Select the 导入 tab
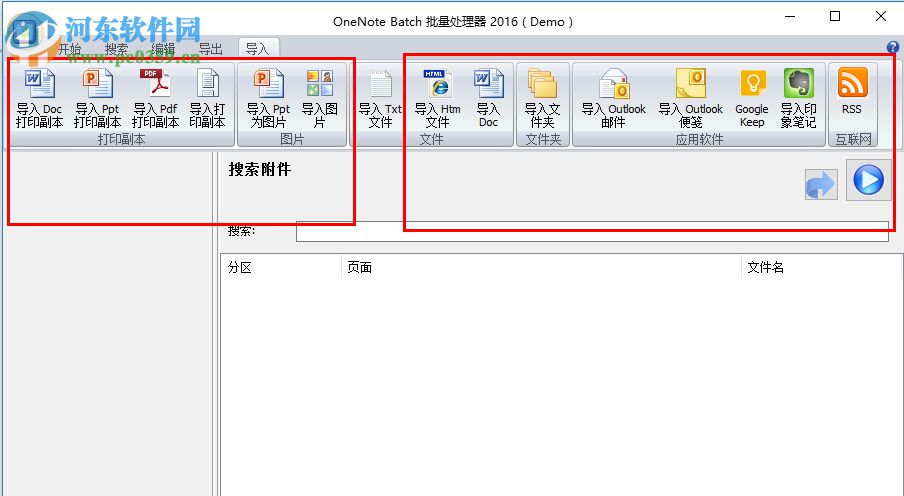 pos(257,49)
